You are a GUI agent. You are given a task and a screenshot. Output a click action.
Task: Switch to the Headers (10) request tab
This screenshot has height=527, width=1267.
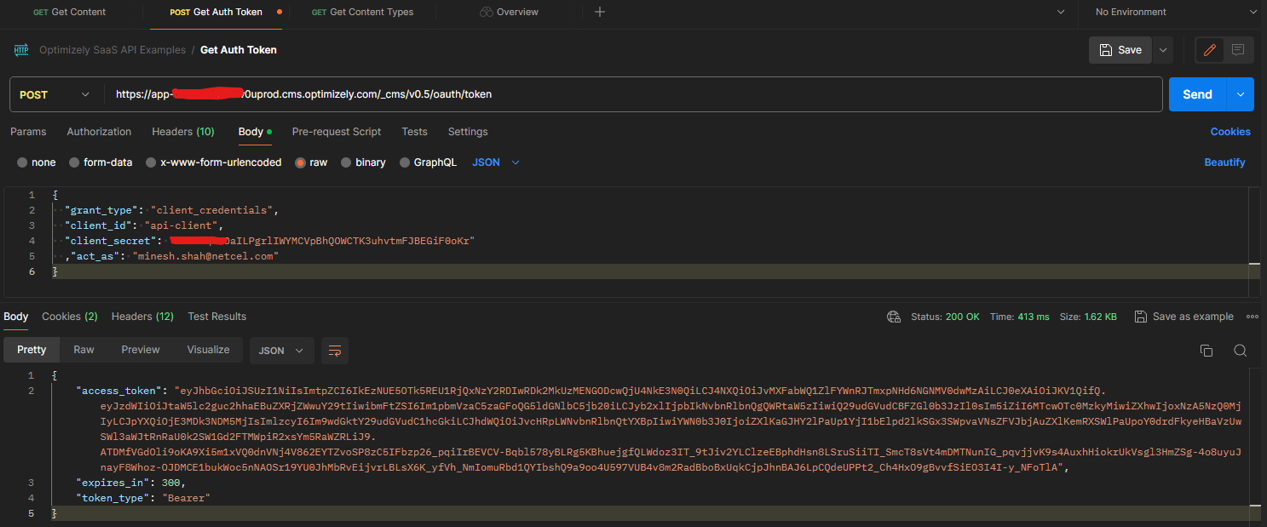pos(183,132)
